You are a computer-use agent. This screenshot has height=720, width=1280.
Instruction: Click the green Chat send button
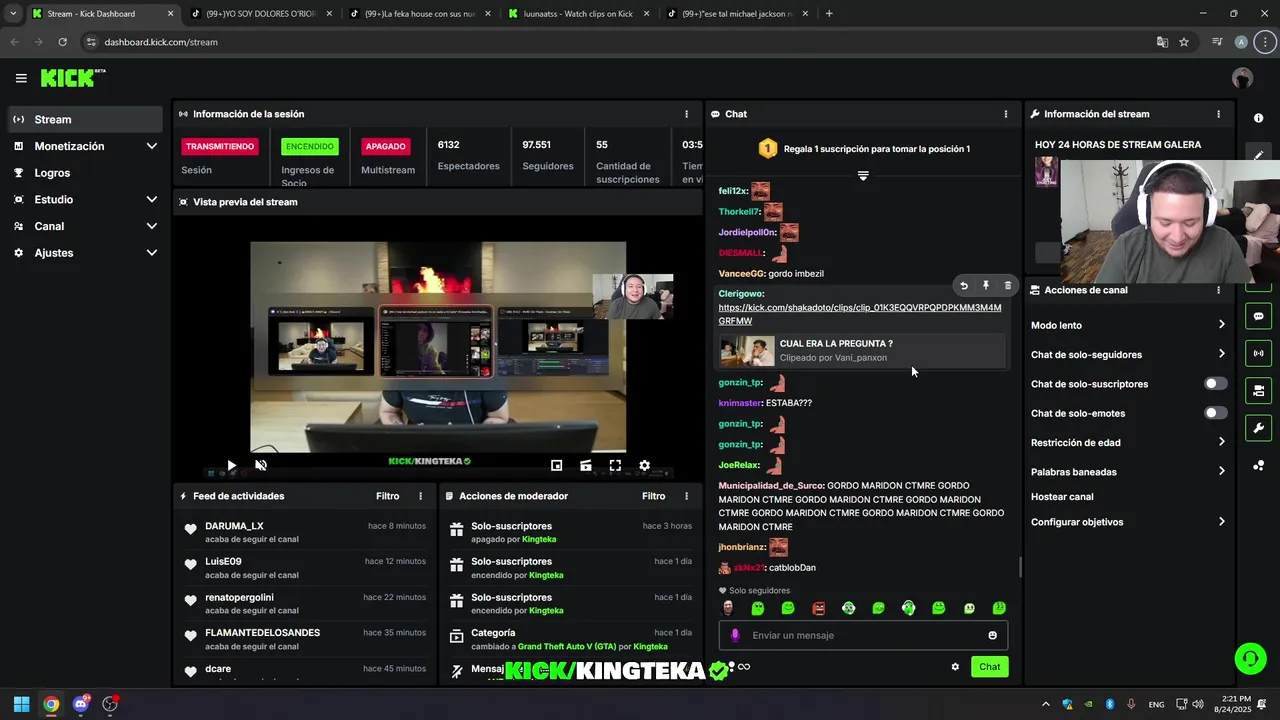click(x=989, y=667)
